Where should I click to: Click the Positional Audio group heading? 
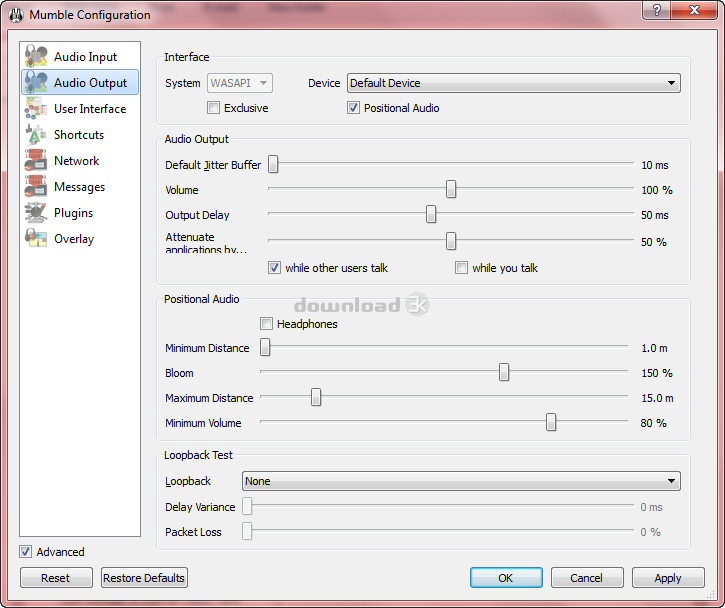tap(202, 299)
